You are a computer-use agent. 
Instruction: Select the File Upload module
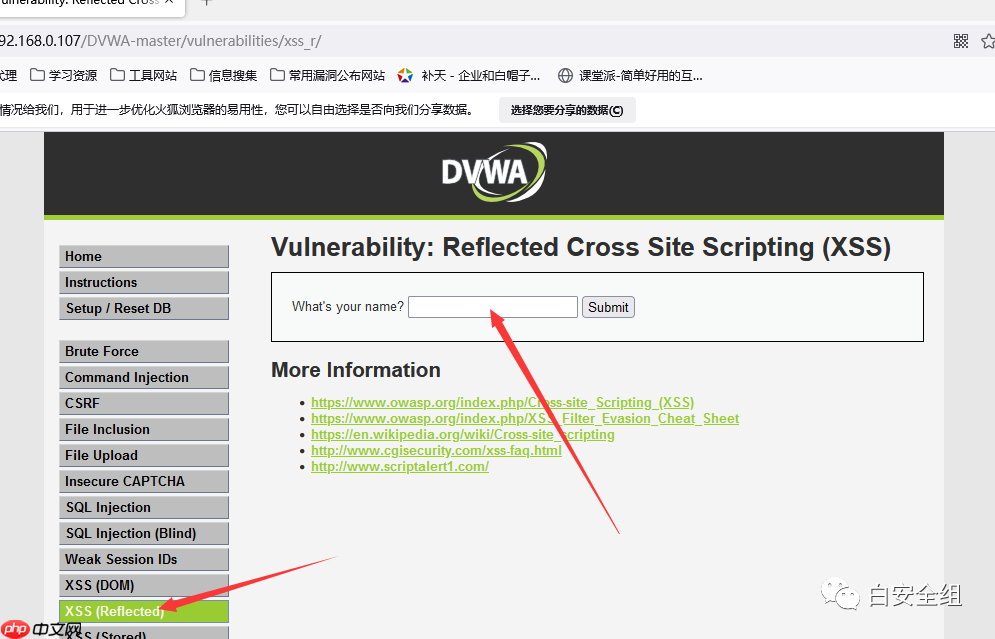coord(144,456)
